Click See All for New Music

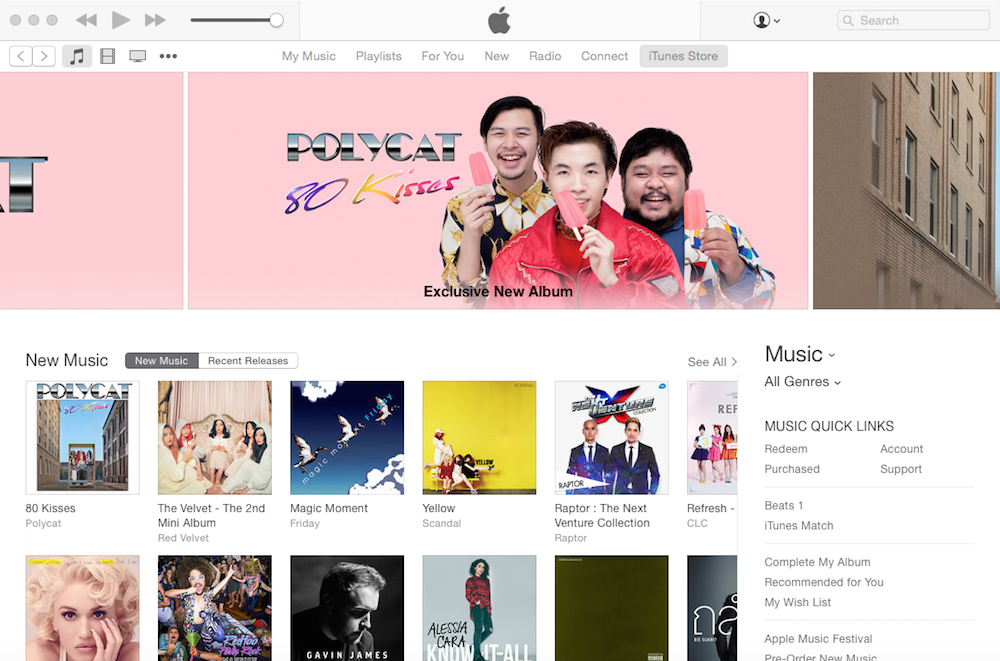[x=712, y=362]
